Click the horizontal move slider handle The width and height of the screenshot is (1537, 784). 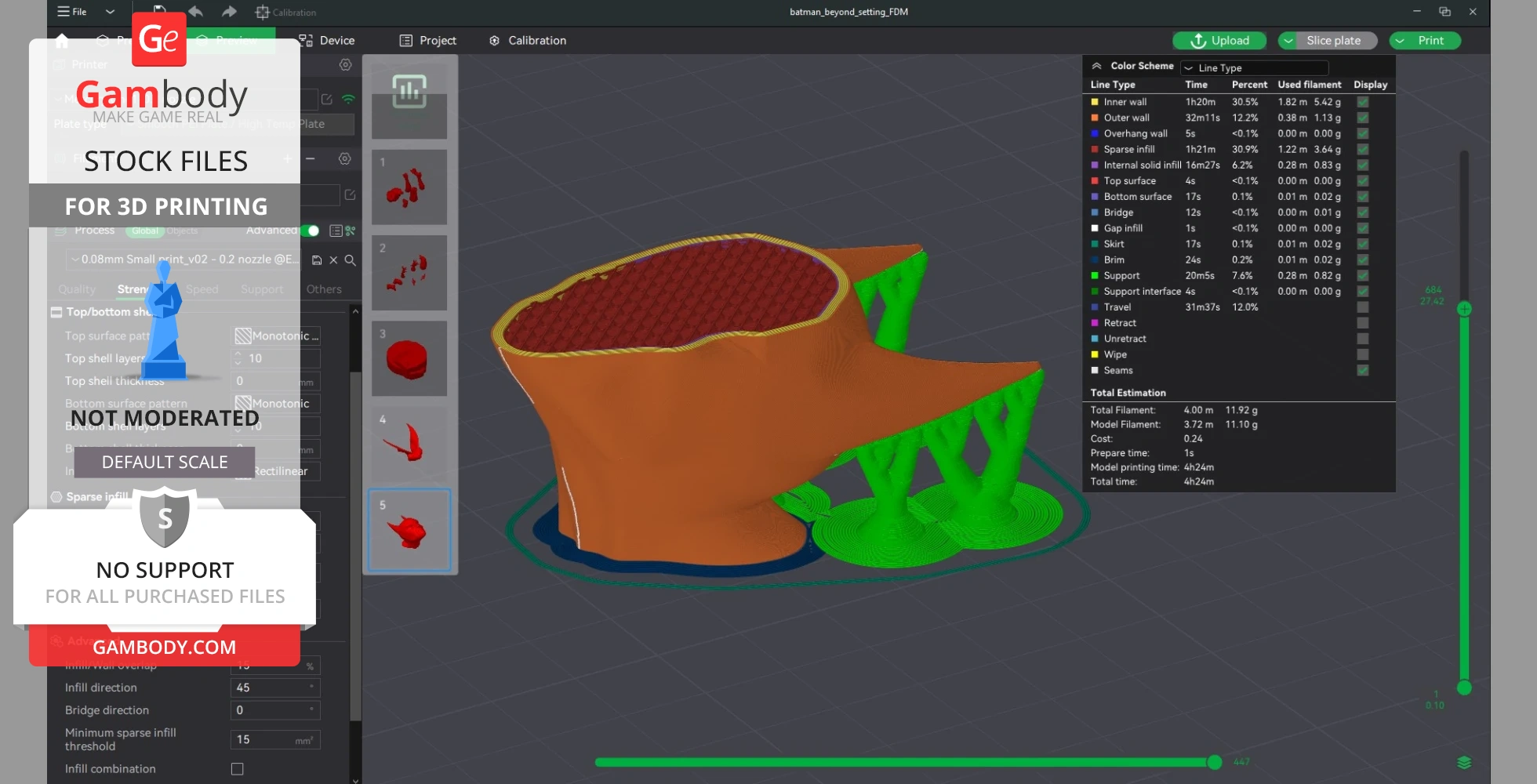point(1214,762)
